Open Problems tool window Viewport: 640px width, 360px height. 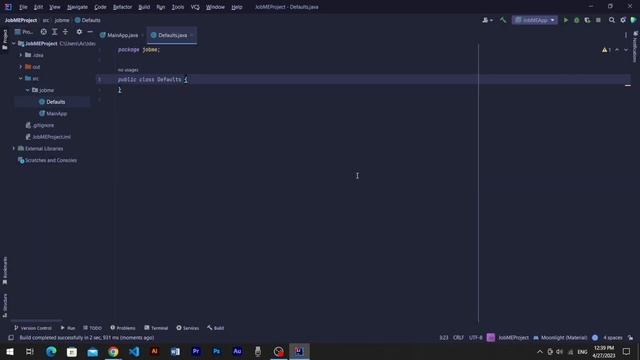[122, 328]
